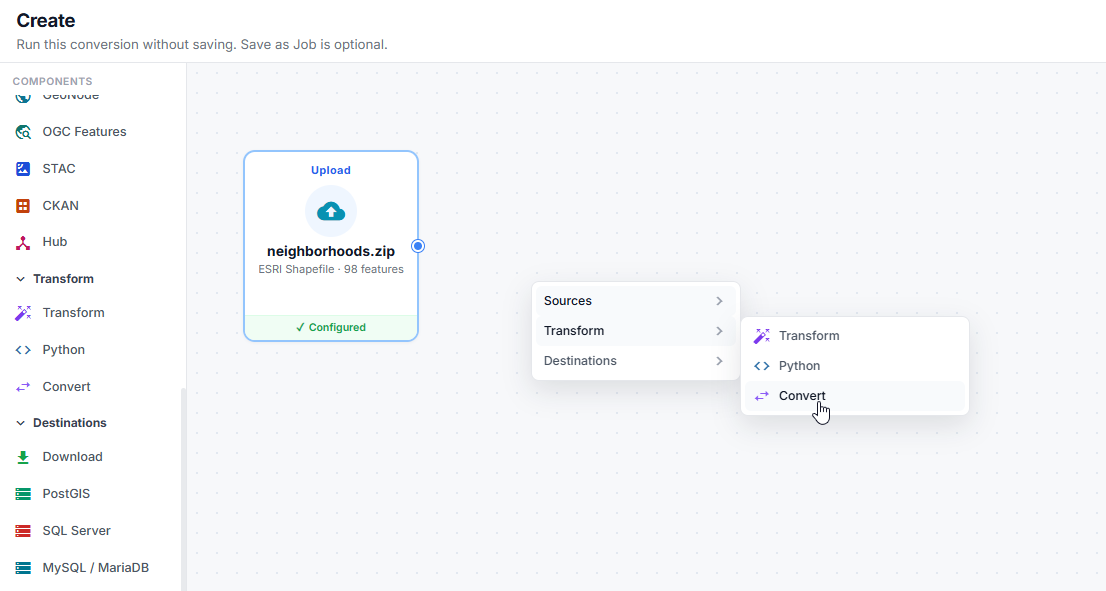Click the Create page heading
Screen dimensions: 1106x591
click(x=46, y=20)
